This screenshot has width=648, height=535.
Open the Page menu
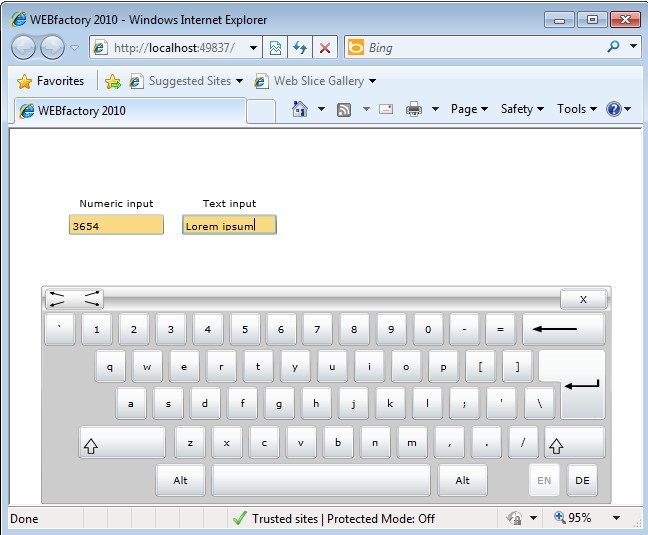469,109
